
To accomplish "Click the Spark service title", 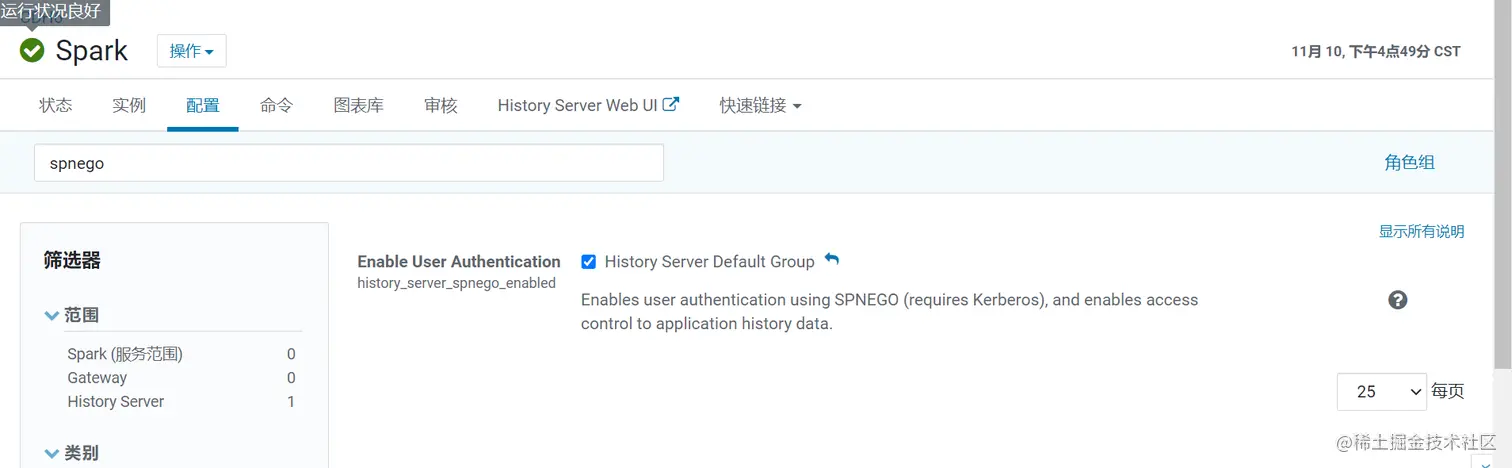I will point(92,51).
